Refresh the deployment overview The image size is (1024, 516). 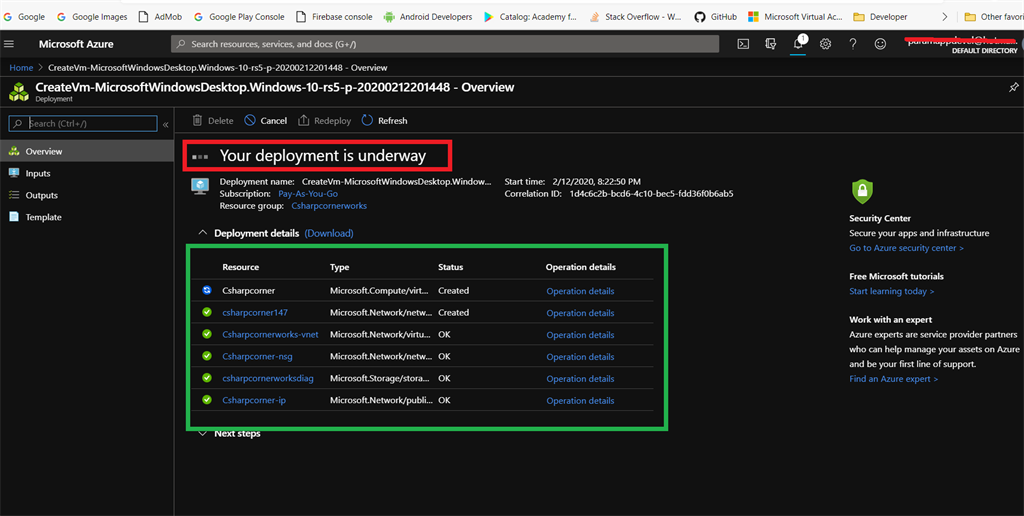tap(385, 121)
